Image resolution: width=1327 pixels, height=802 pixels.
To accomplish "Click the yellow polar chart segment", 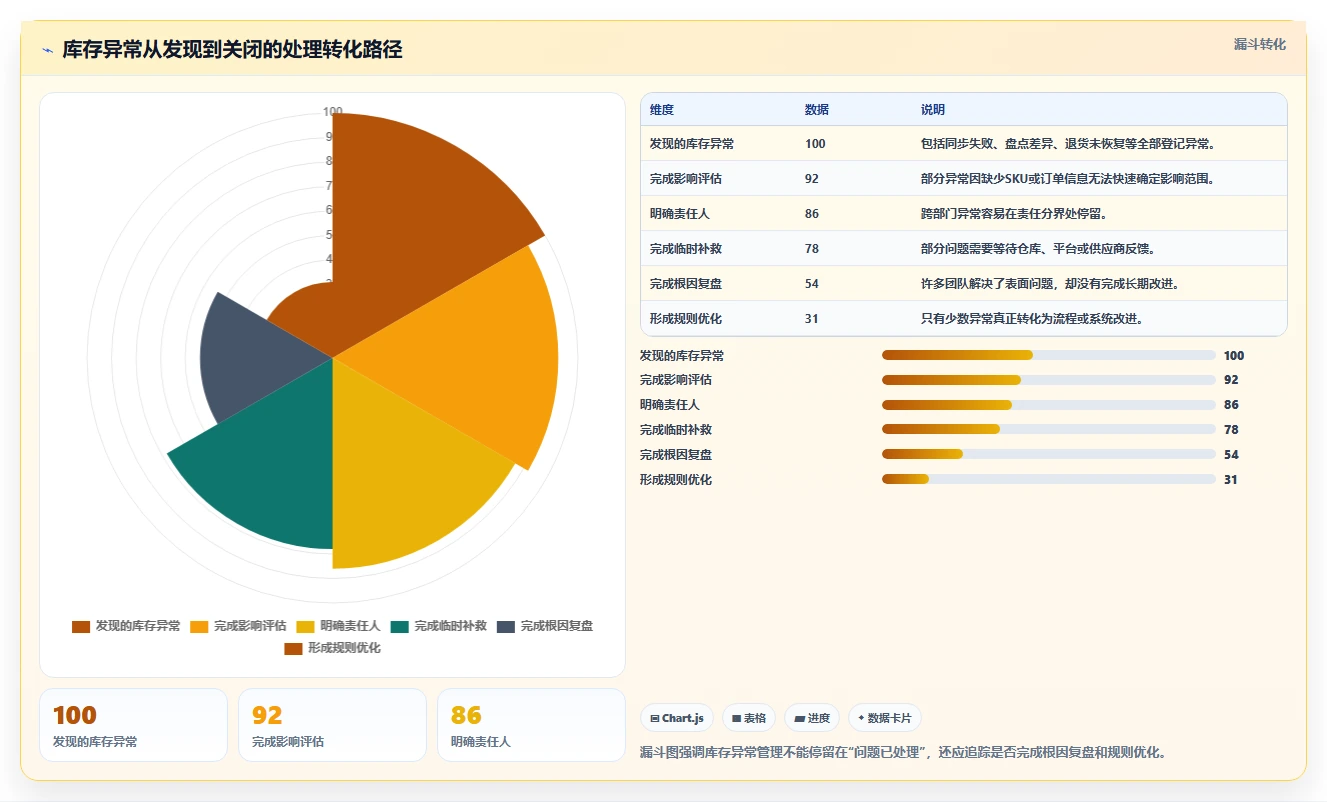I will pyautogui.click(x=400, y=470).
